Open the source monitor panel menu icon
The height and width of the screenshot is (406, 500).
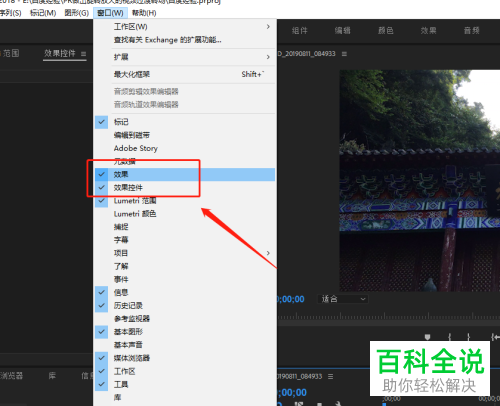tap(344, 54)
